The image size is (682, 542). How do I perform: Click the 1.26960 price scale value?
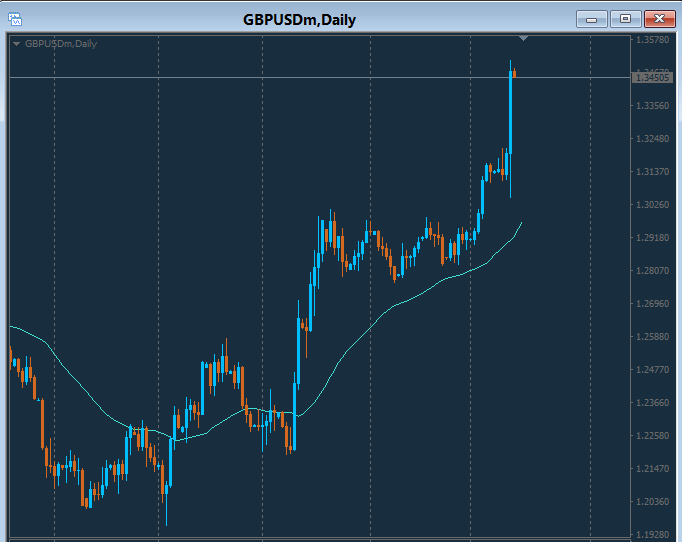point(652,304)
